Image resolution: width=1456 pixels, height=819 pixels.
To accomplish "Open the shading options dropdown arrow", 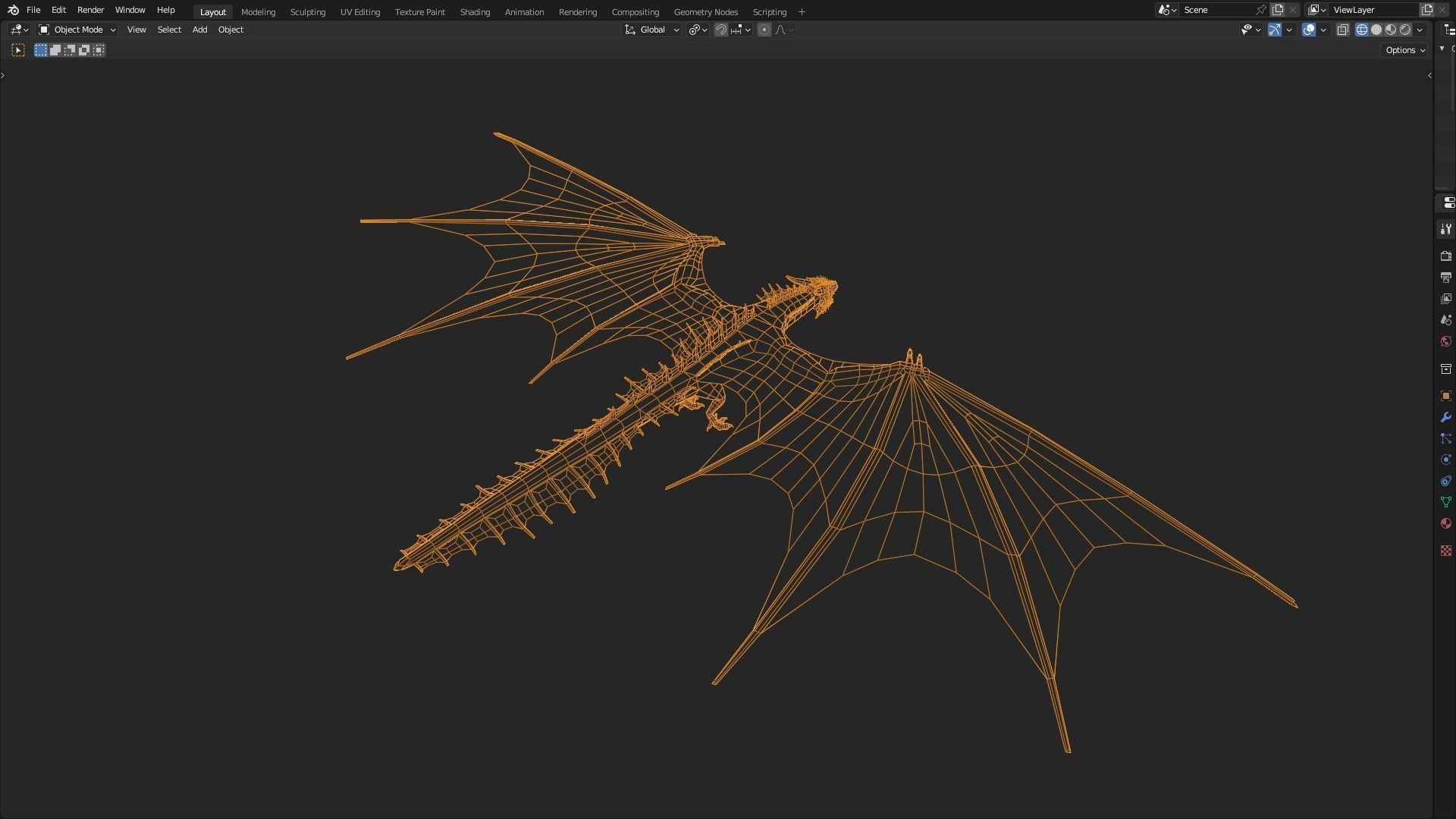I will pyautogui.click(x=1420, y=30).
